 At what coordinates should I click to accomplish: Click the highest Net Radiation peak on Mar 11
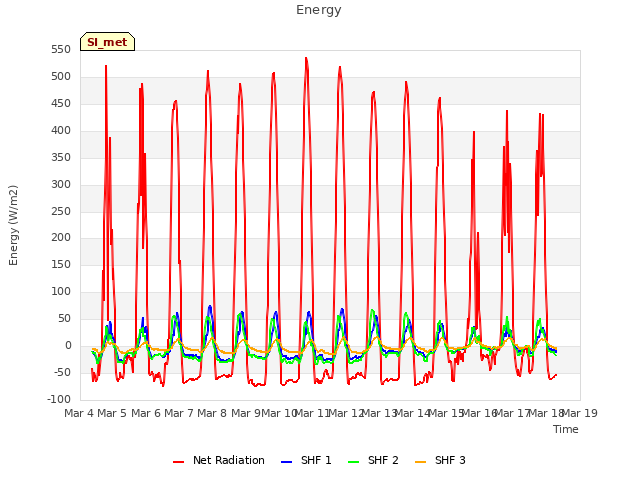pos(306,58)
